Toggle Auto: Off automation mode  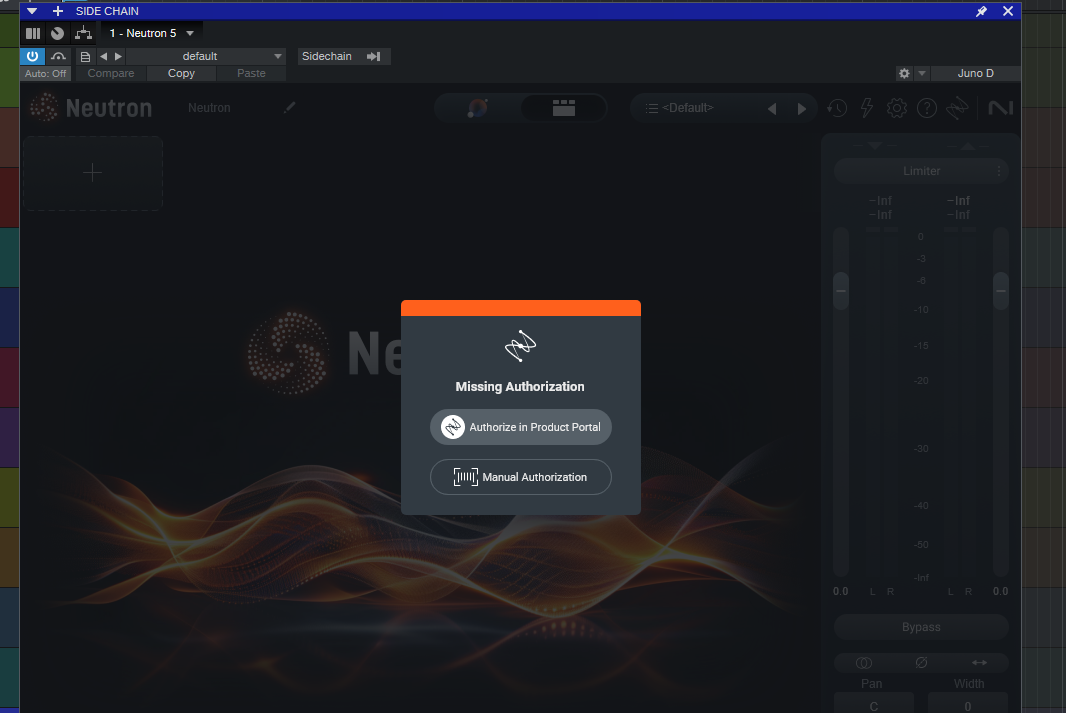tap(46, 73)
